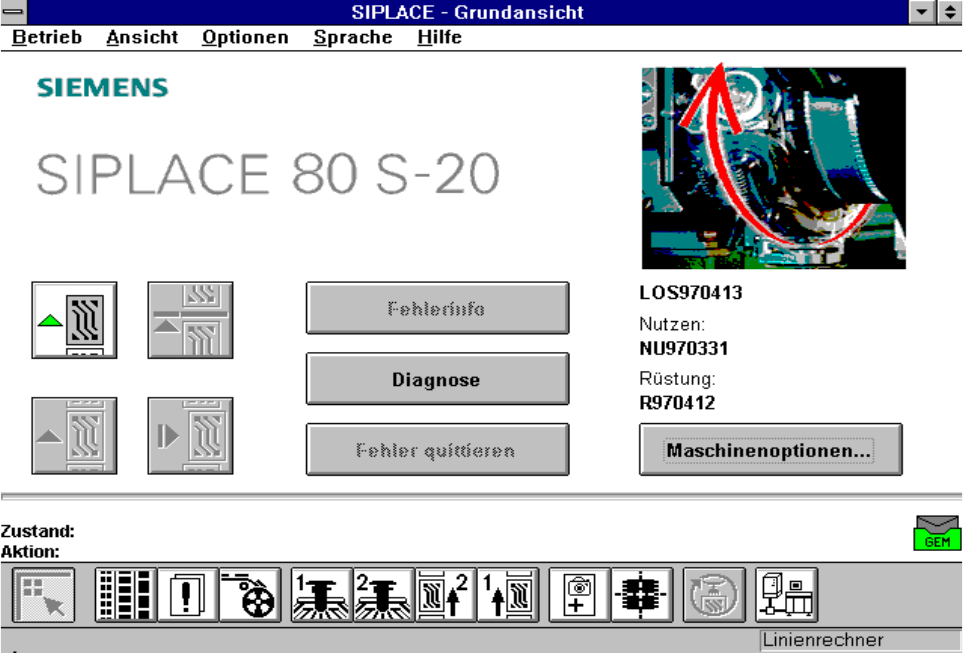The width and height of the screenshot is (963, 653).
Task: Click the SIEMENS logo
Action: pos(103,88)
